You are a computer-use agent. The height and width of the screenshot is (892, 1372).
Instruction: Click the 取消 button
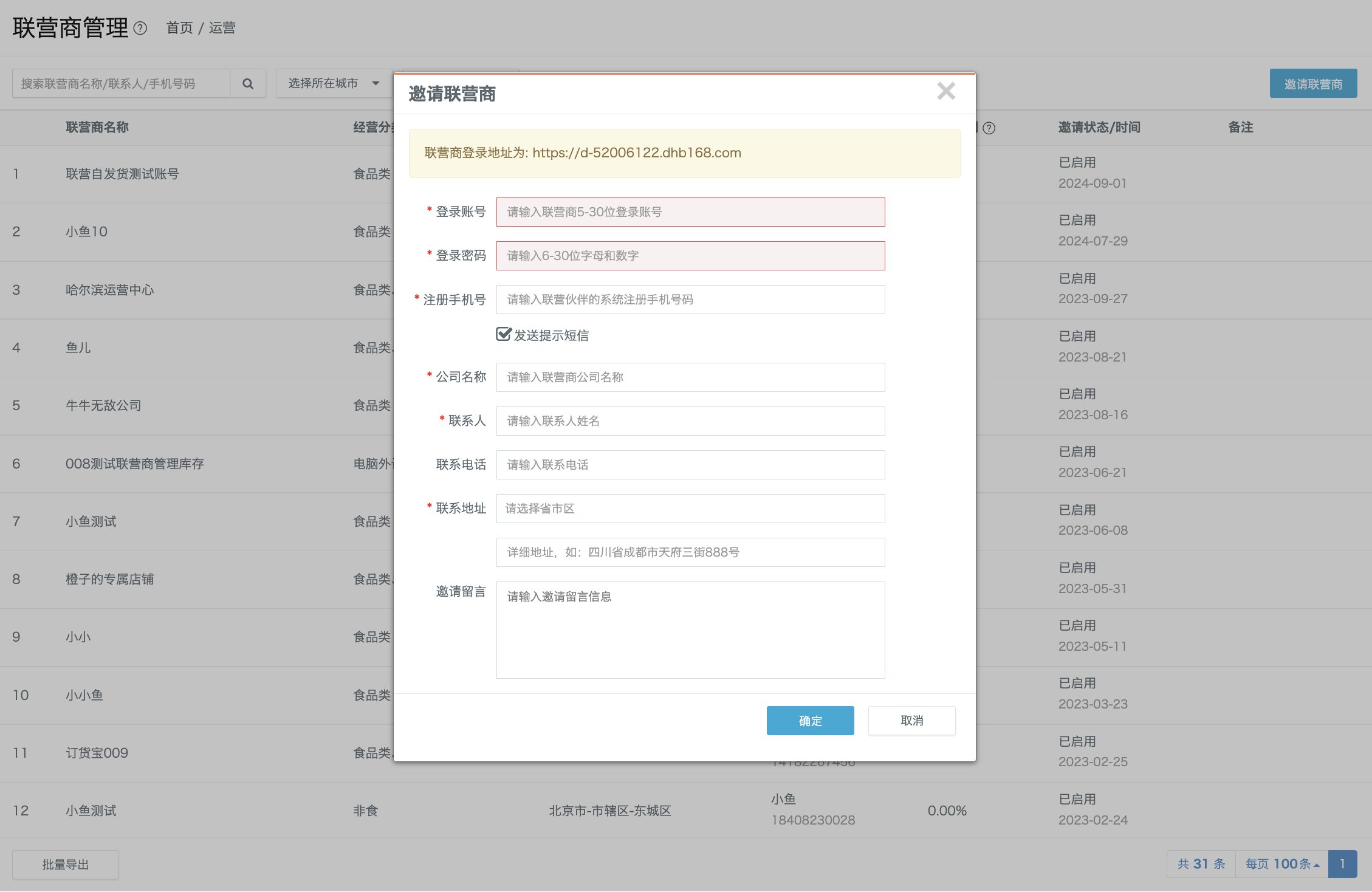click(x=911, y=721)
